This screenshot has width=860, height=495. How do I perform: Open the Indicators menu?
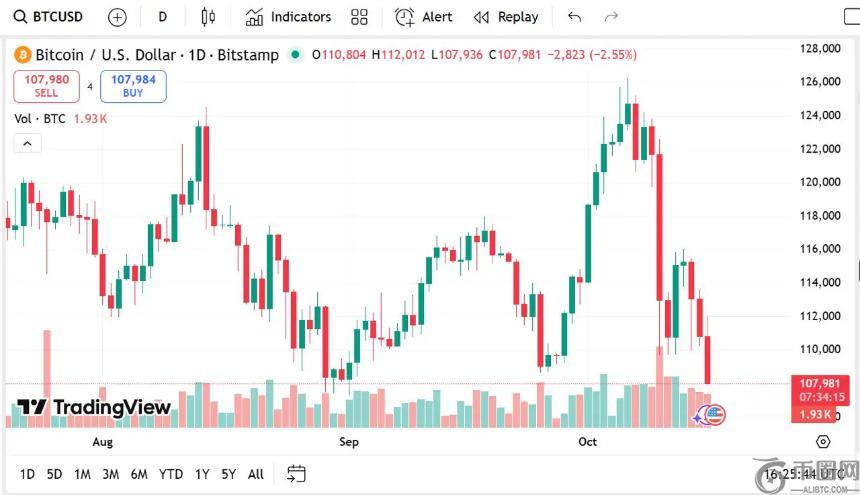click(288, 17)
